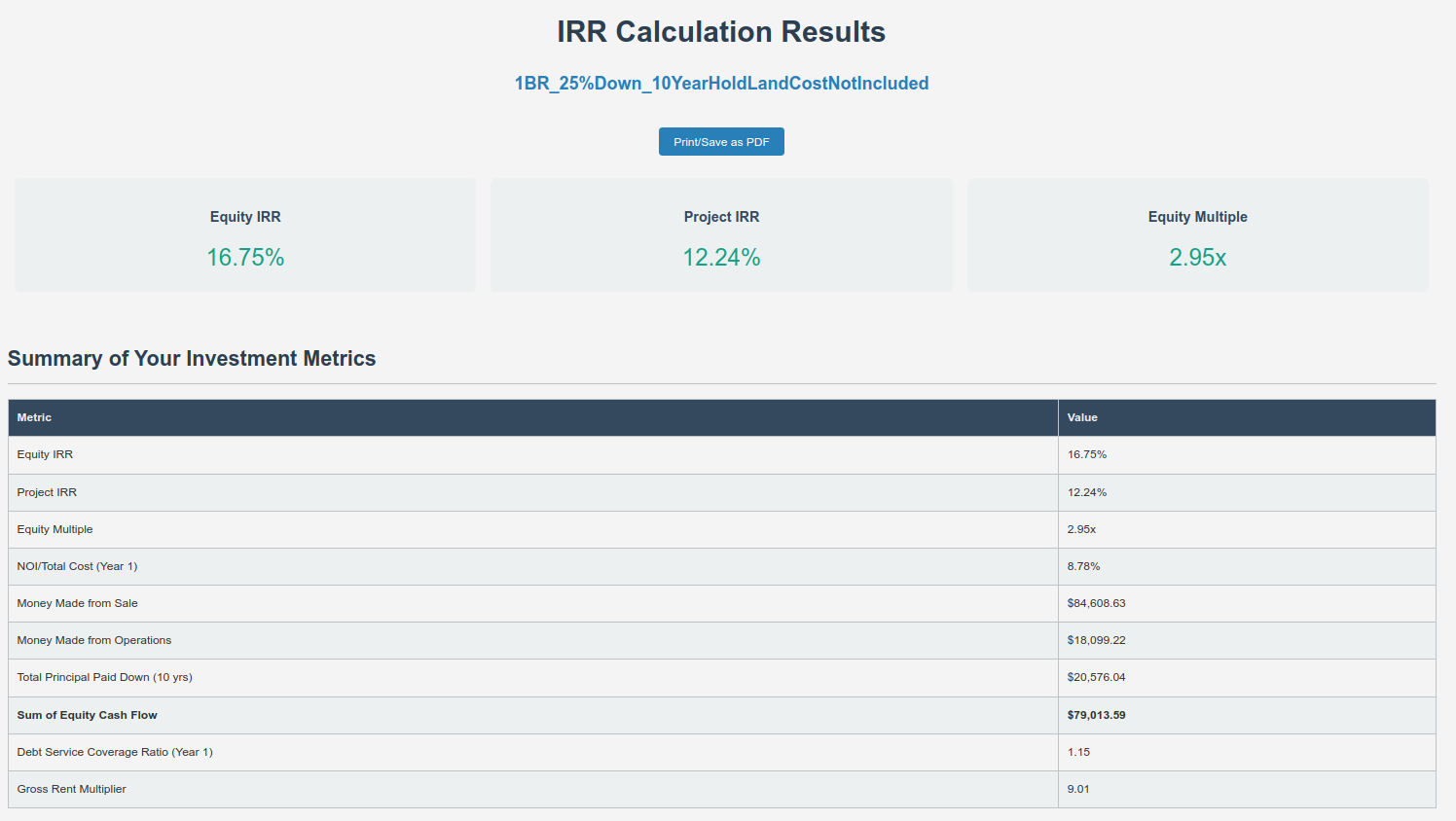This screenshot has width=1456, height=821.
Task: Click the 1.15 value cell
Action: coord(1247,752)
